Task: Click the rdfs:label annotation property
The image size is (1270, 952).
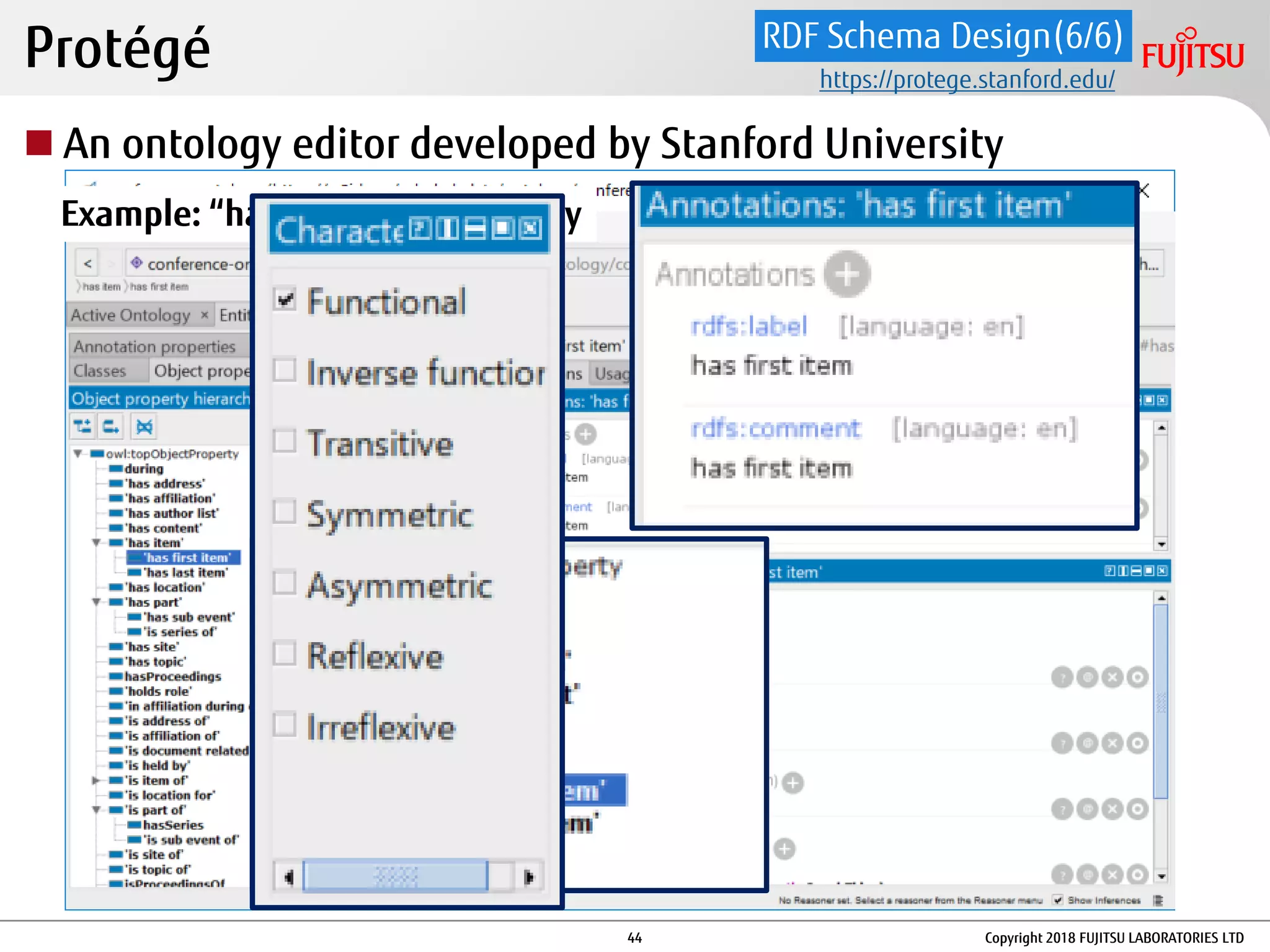Action: click(749, 327)
